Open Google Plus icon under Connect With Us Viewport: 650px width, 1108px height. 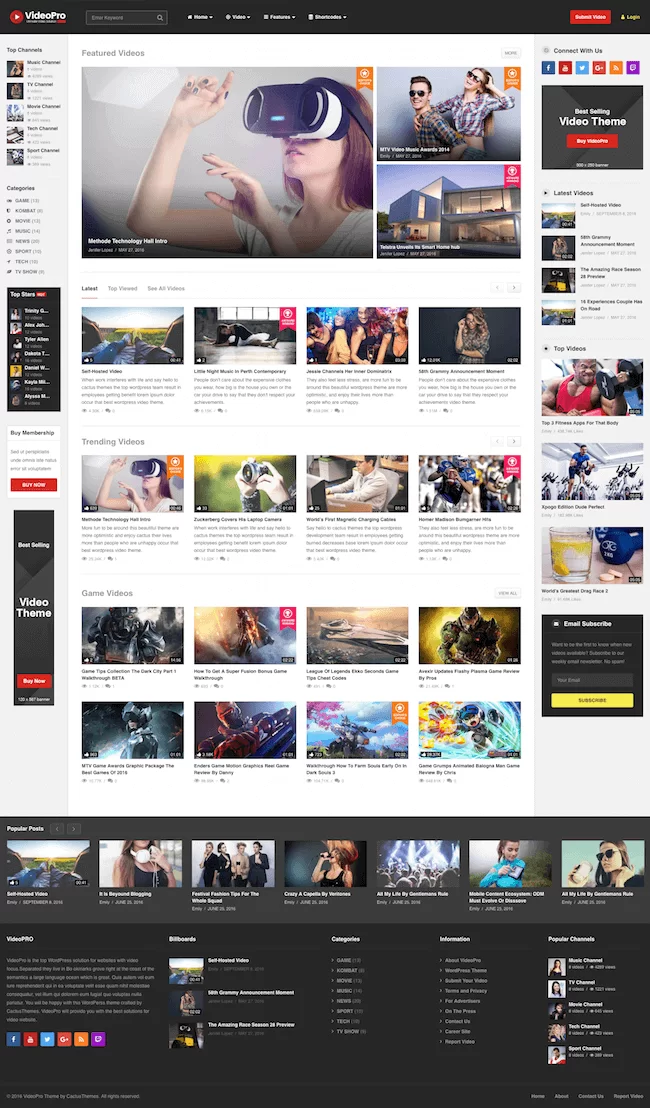coord(599,67)
